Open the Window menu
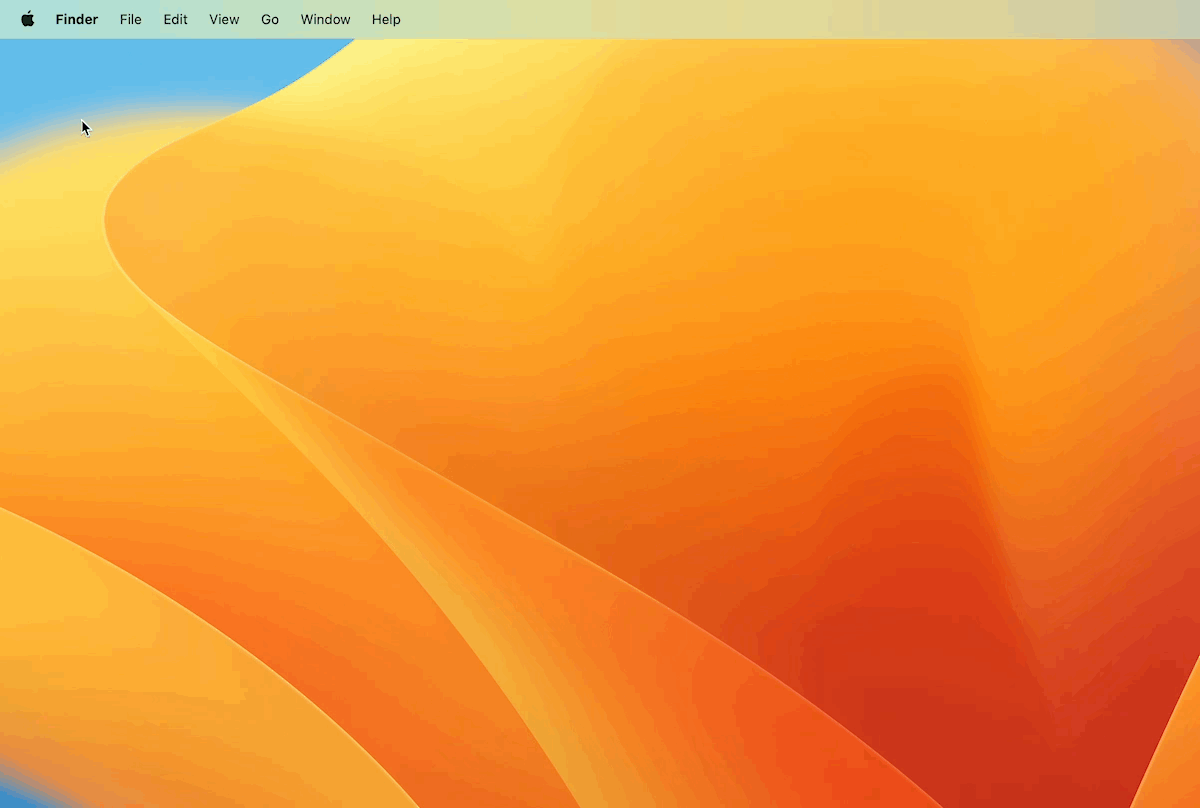 [x=326, y=19]
